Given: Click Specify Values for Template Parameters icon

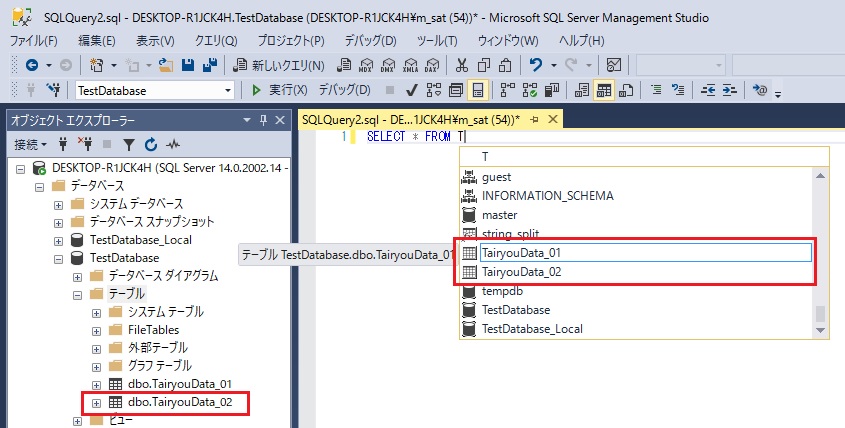Looking at the screenshot, I should [x=760, y=90].
